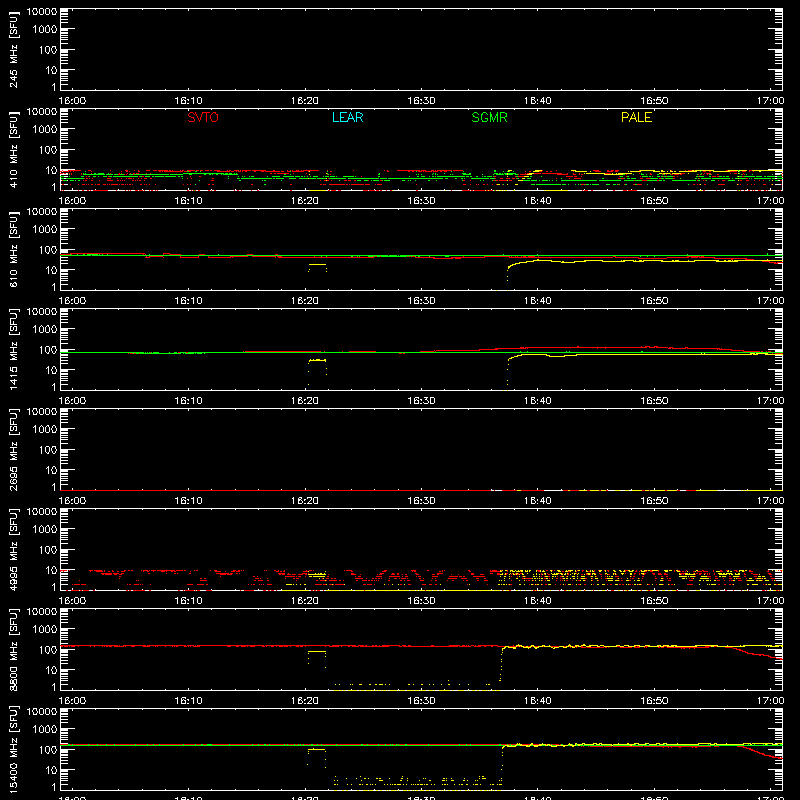The height and width of the screenshot is (800, 800).
Task: Select the 15400 MHz [SFU] axis title
Action: point(14,749)
